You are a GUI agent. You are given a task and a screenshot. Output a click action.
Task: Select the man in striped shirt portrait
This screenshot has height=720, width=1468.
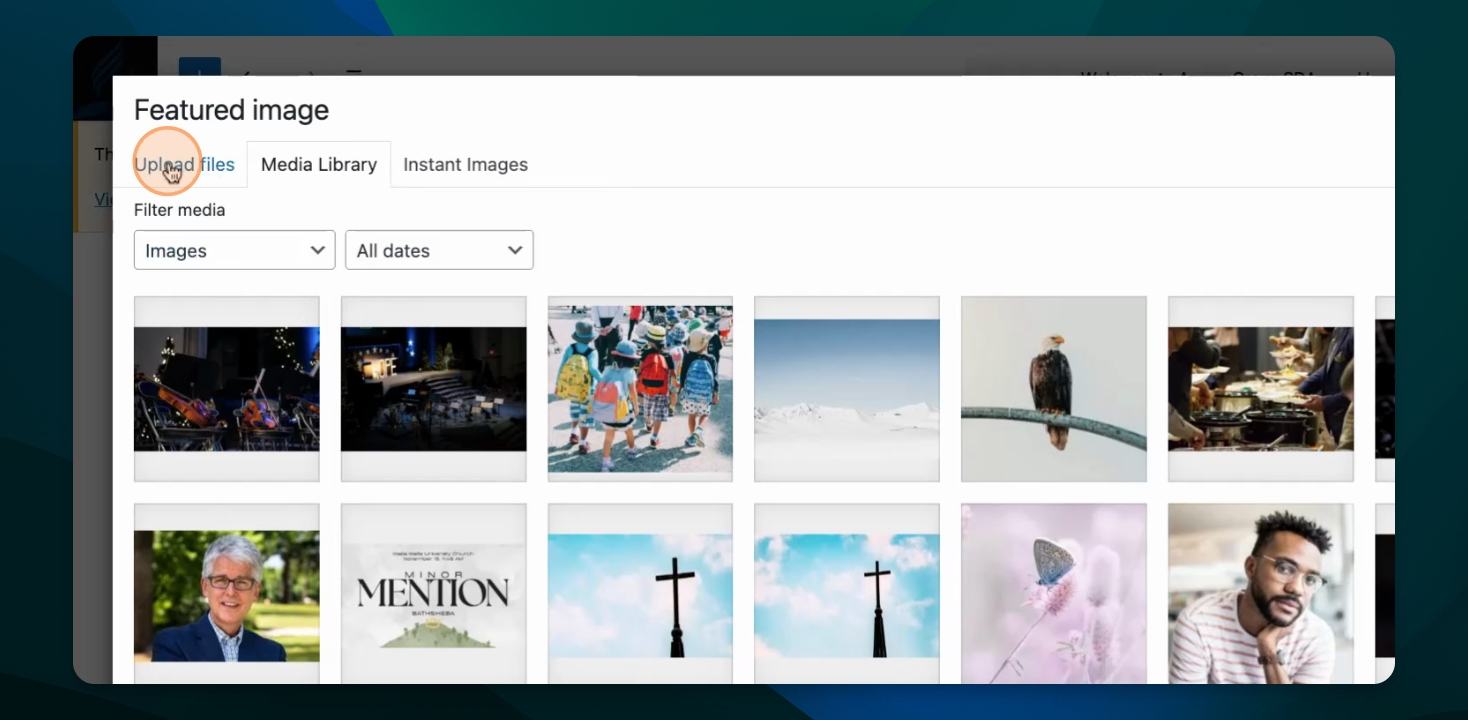coord(1260,594)
